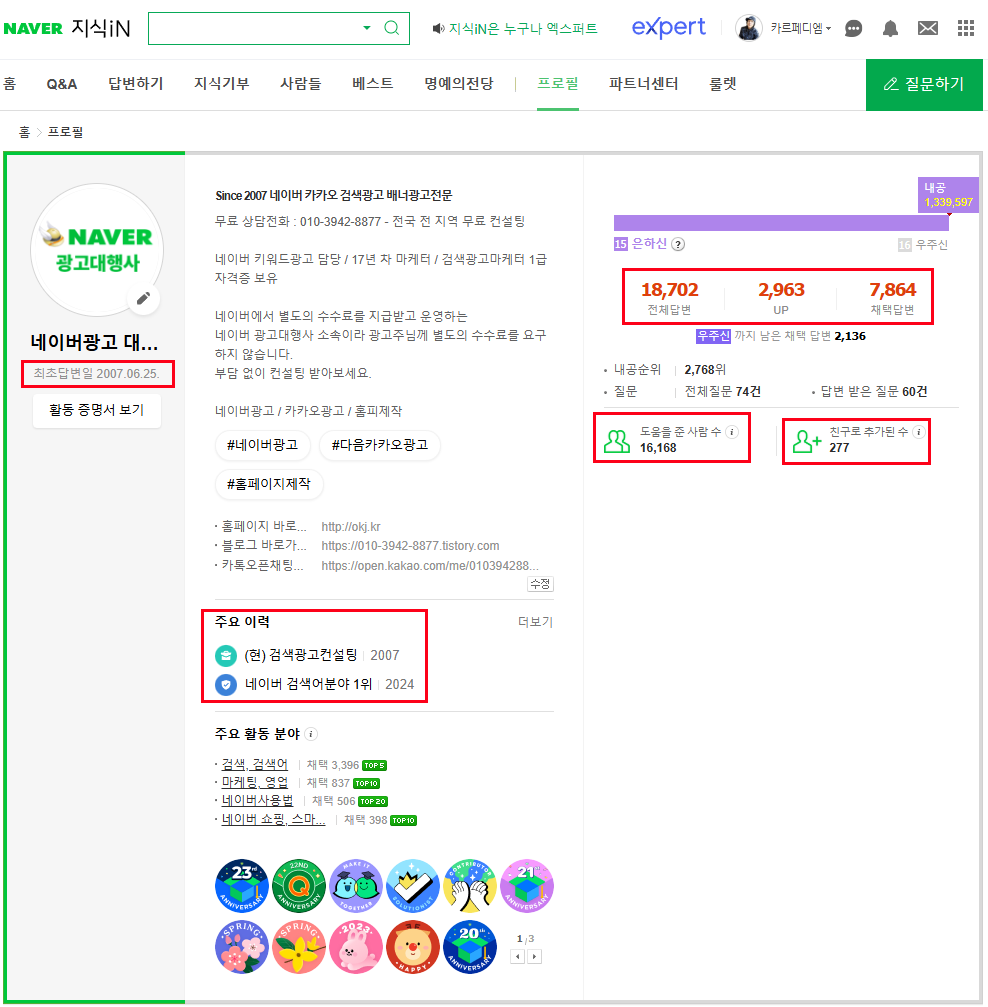The image size is (988, 1007).
Task: Click the search magnifier icon
Action: [x=392, y=28]
